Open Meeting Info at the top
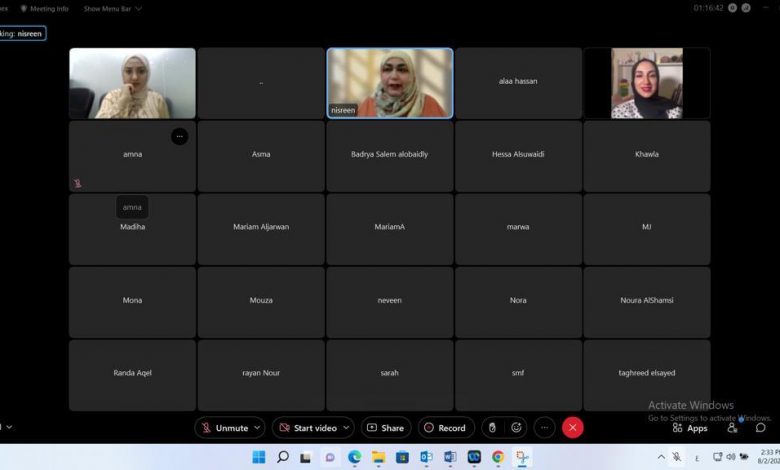Image resolution: width=780 pixels, height=470 pixels. (x=44, y=8)
